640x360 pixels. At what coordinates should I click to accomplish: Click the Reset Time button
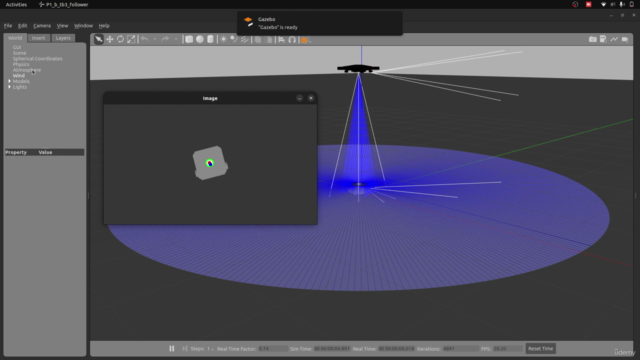tap(540, 349)
